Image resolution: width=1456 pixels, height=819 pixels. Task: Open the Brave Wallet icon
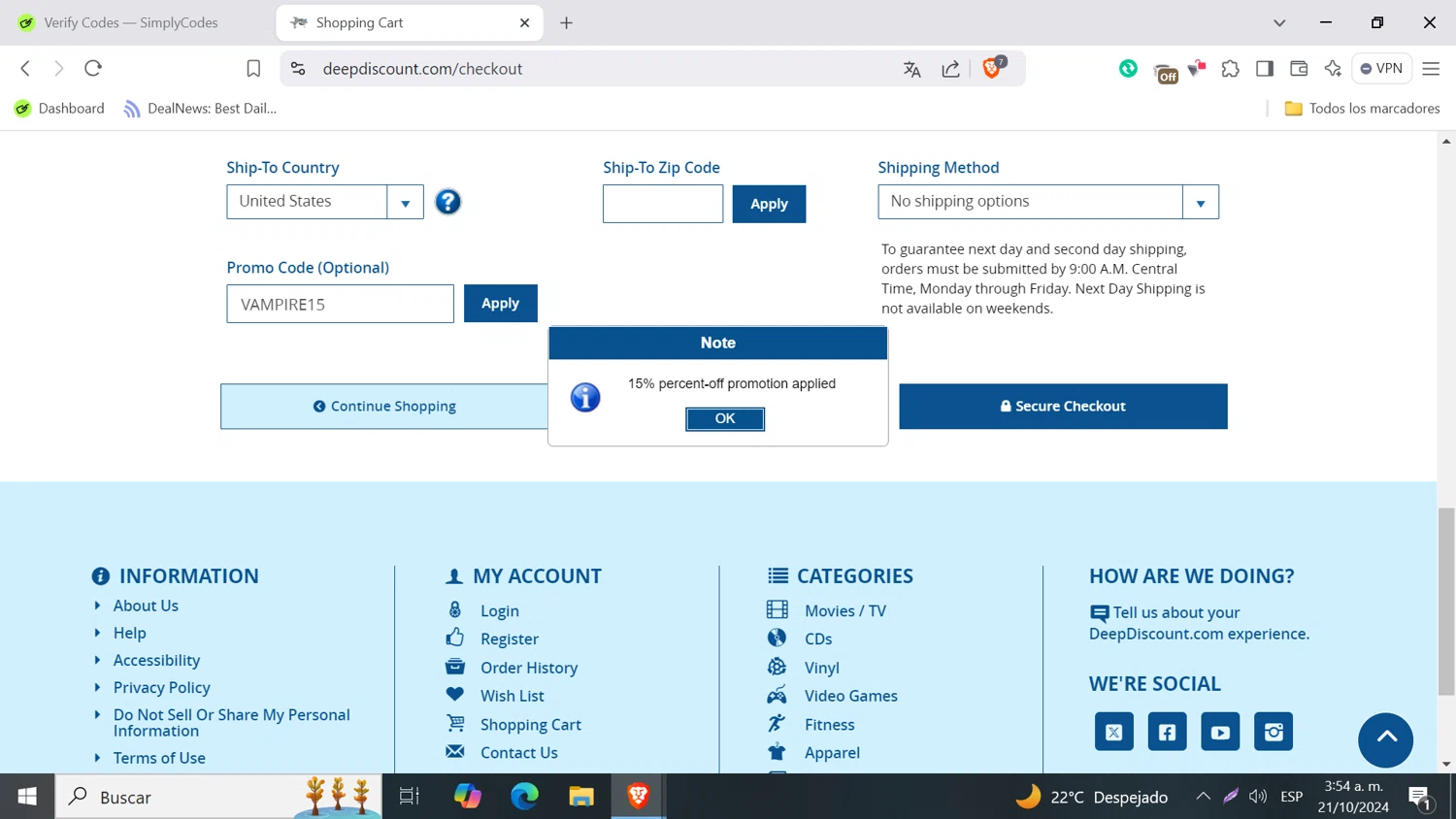pyautogui.click(x=1299, y=68)
